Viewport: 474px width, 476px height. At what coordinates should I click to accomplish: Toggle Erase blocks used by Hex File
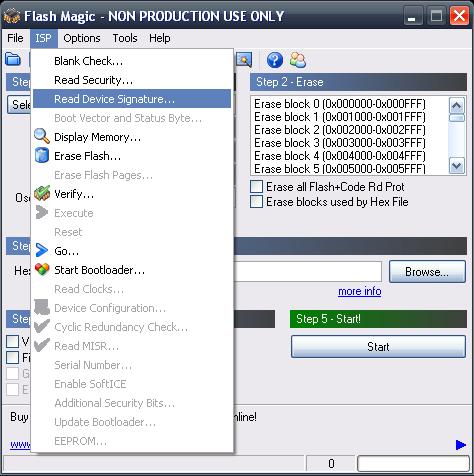[x=256, y=202]
